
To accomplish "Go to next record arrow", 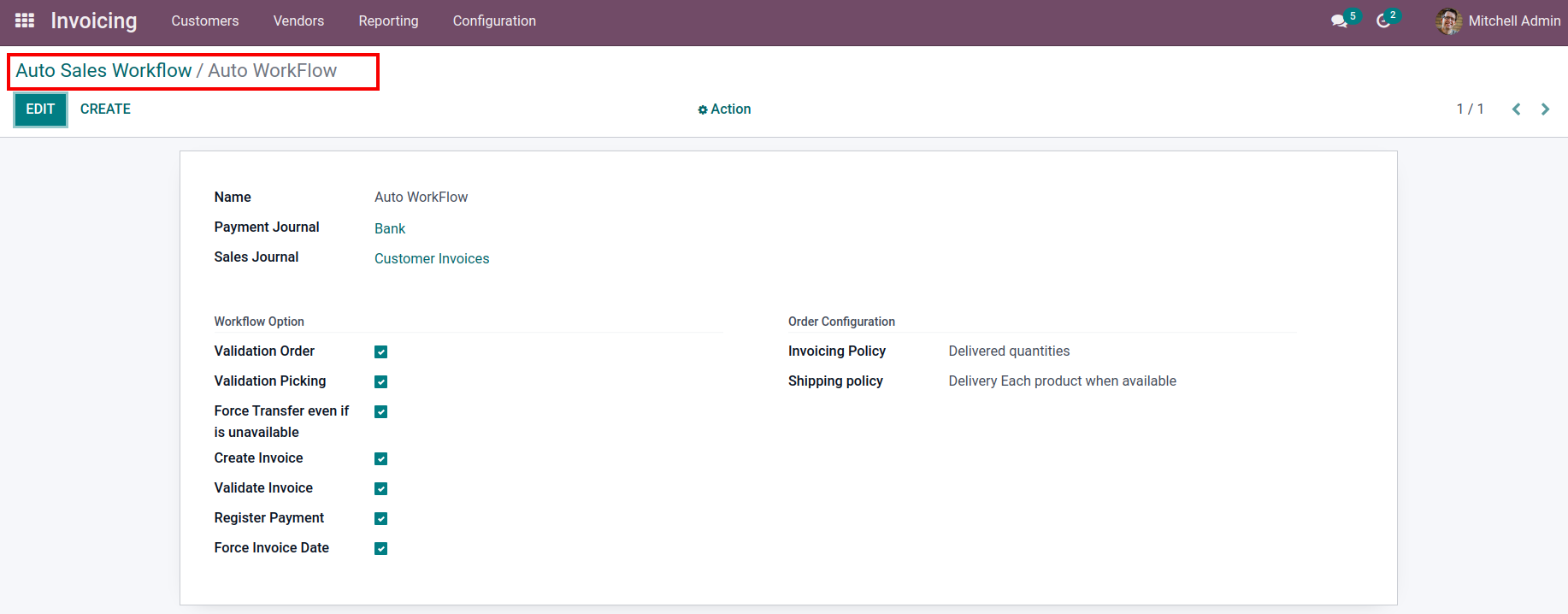I will click(1545, 109).
